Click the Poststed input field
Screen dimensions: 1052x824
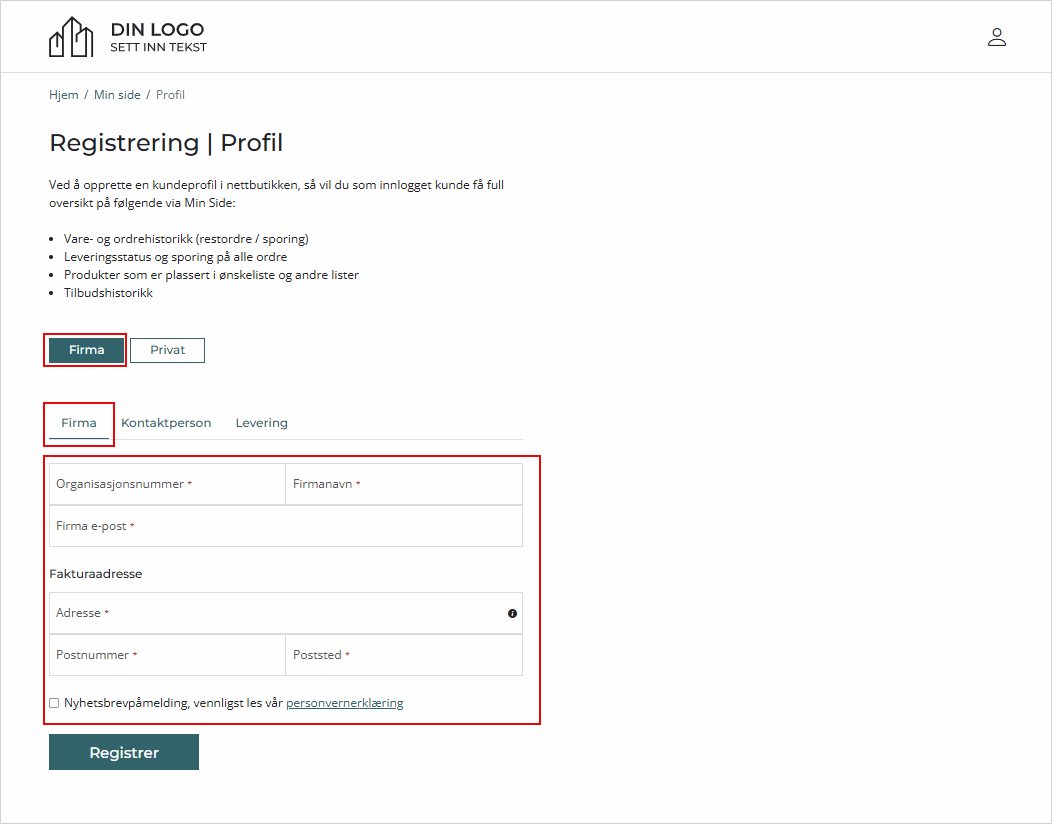pos(404,655)
